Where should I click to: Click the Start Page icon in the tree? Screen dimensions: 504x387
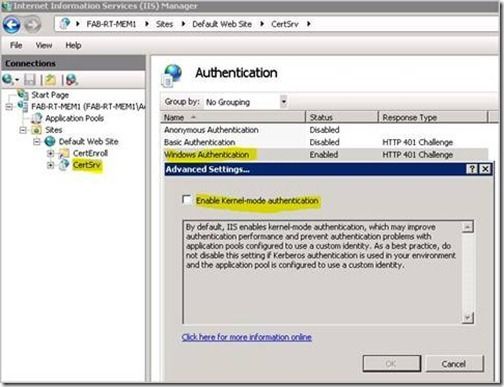pyautogui.click(x=23, y=94)
